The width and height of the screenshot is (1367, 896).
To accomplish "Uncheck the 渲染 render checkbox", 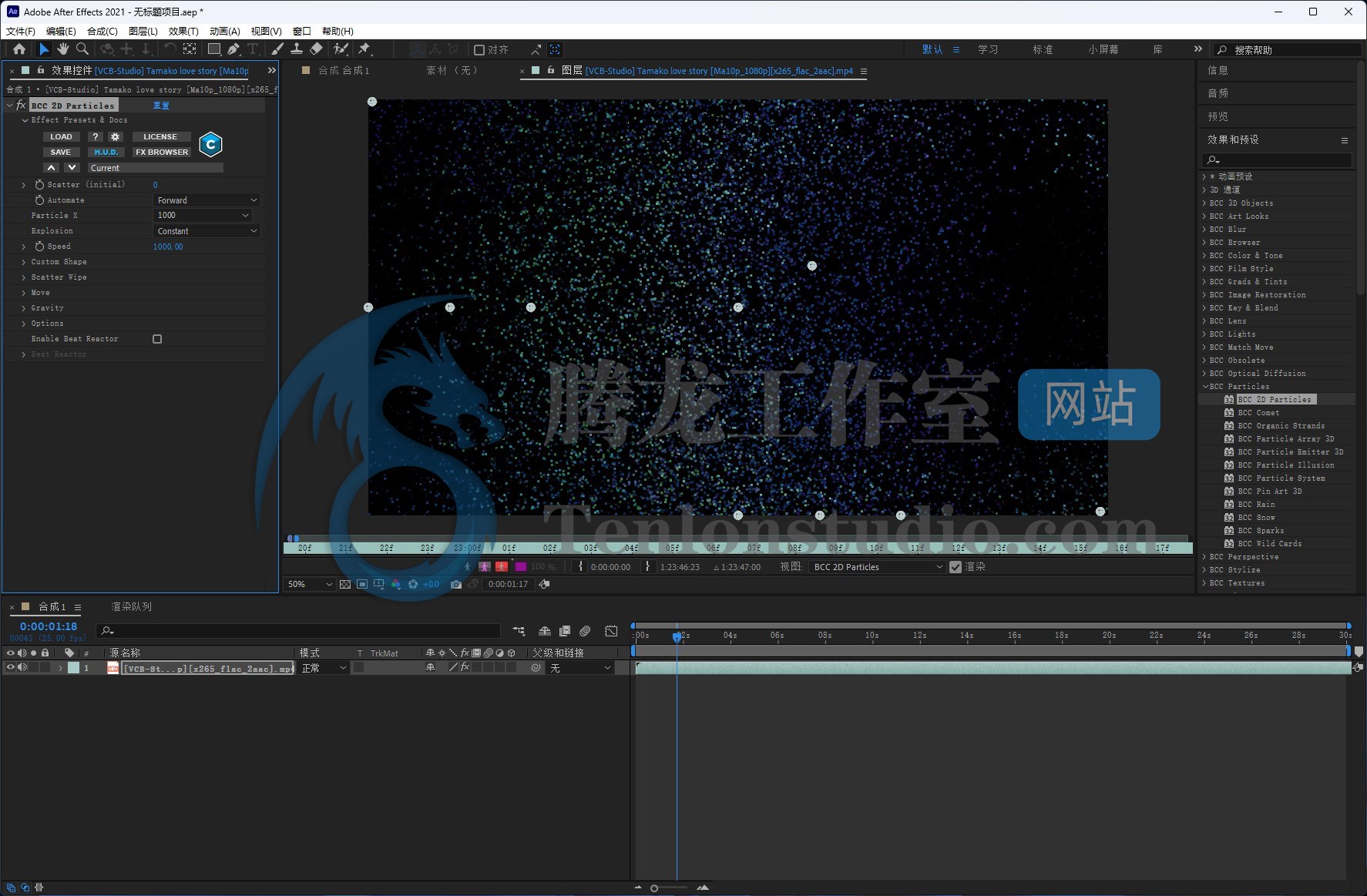I will pos(956,567).
